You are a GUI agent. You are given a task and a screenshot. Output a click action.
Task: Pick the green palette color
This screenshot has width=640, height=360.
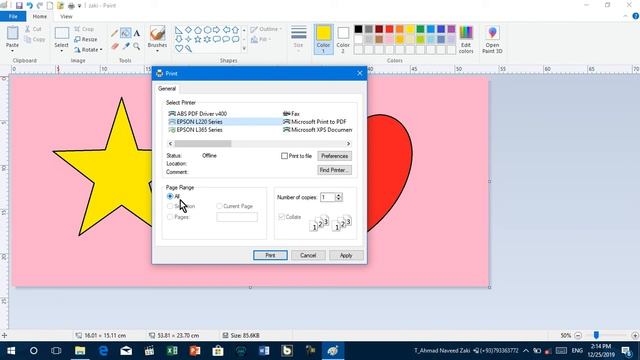click(420, 29)
